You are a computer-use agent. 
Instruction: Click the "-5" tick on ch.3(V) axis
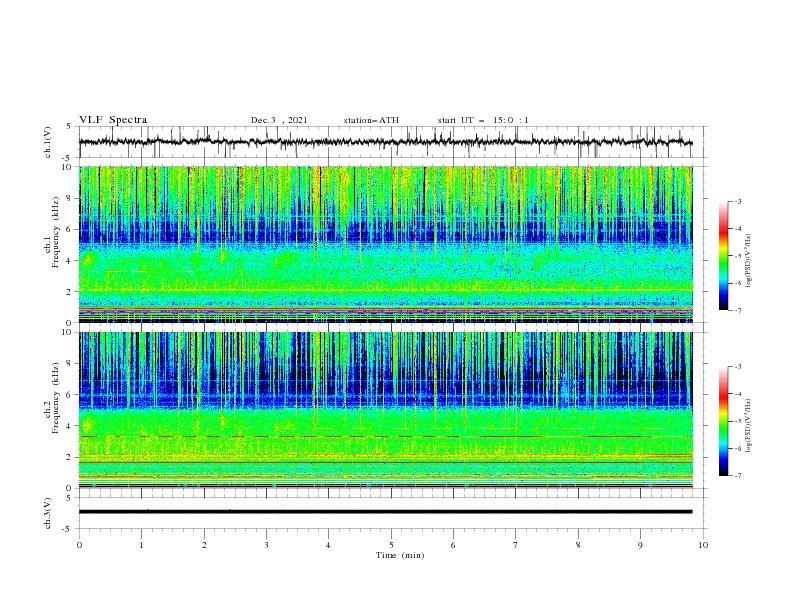[x=68, y=529]
